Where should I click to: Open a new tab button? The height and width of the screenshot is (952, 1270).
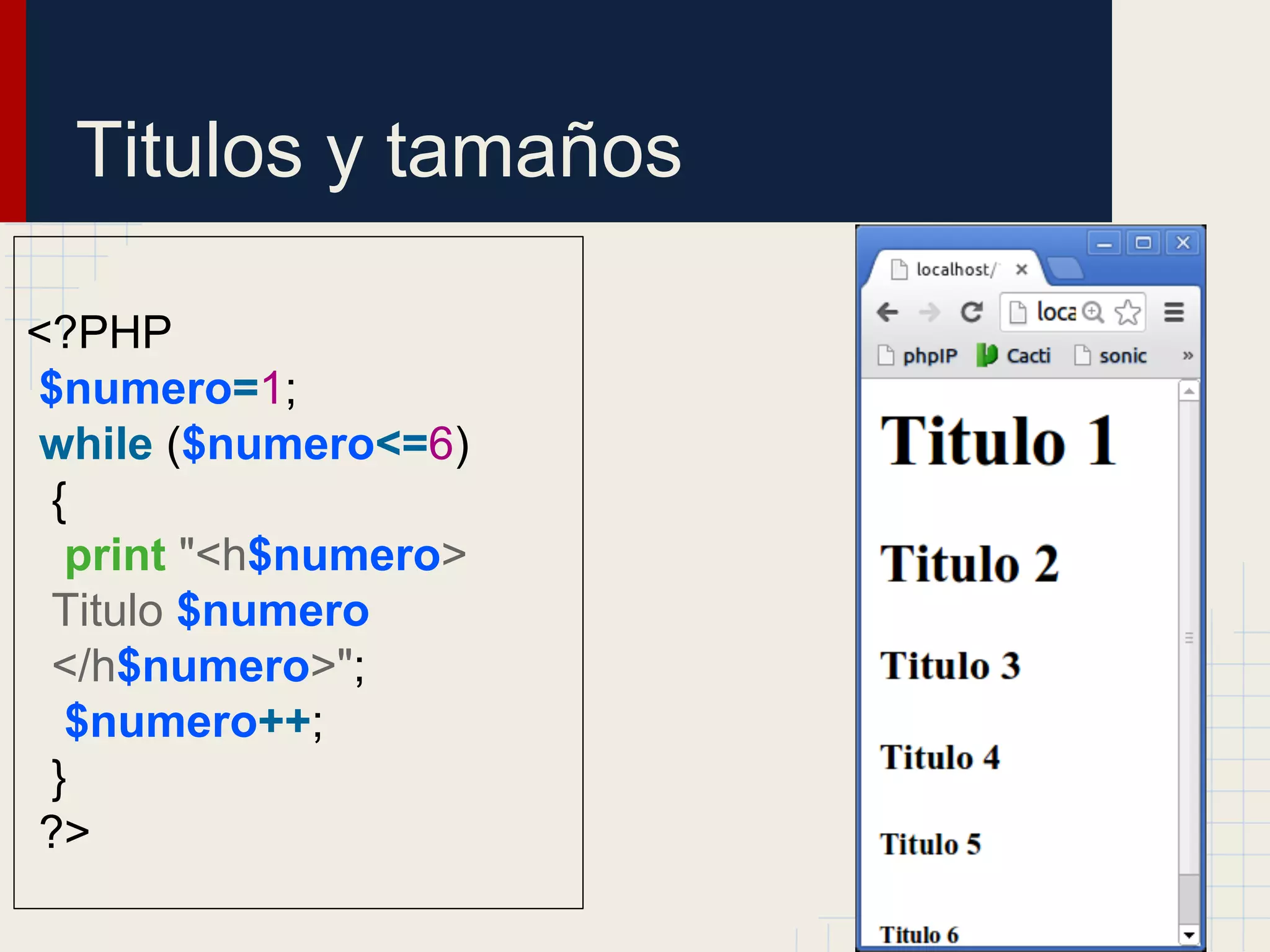tap(1065, 268)
